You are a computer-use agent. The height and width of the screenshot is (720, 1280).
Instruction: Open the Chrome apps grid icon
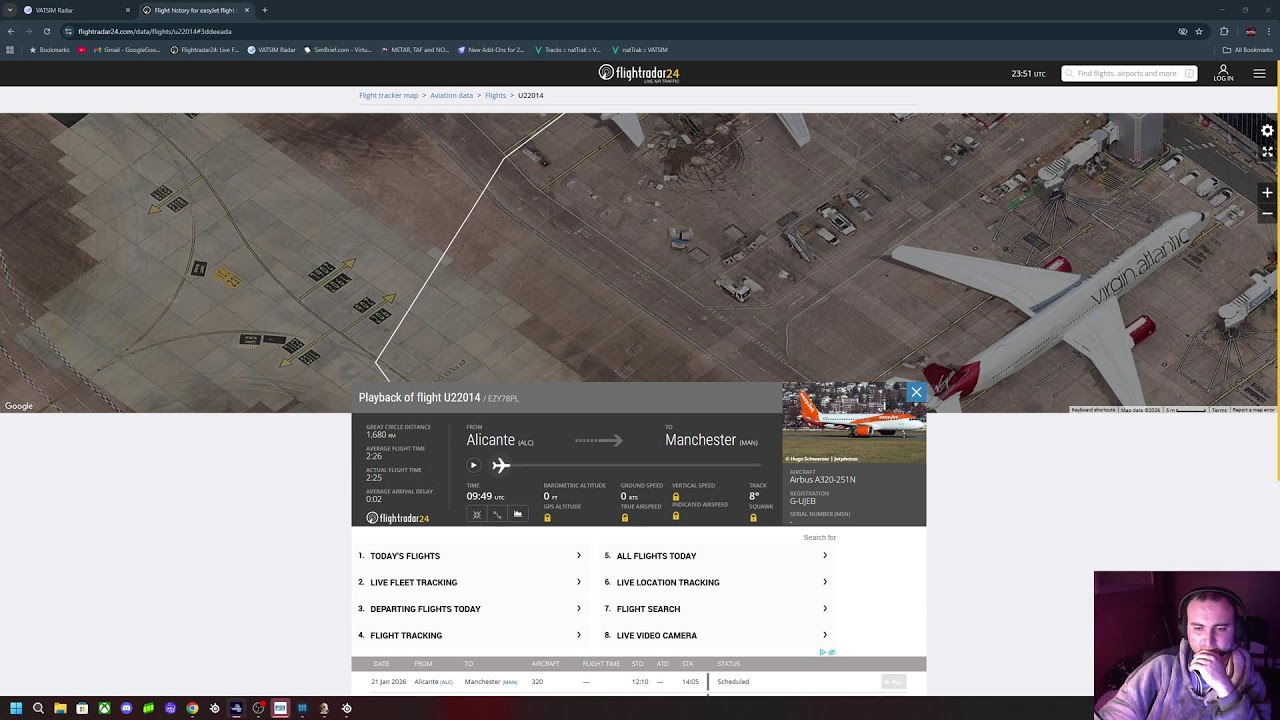[x=10, y=50]
